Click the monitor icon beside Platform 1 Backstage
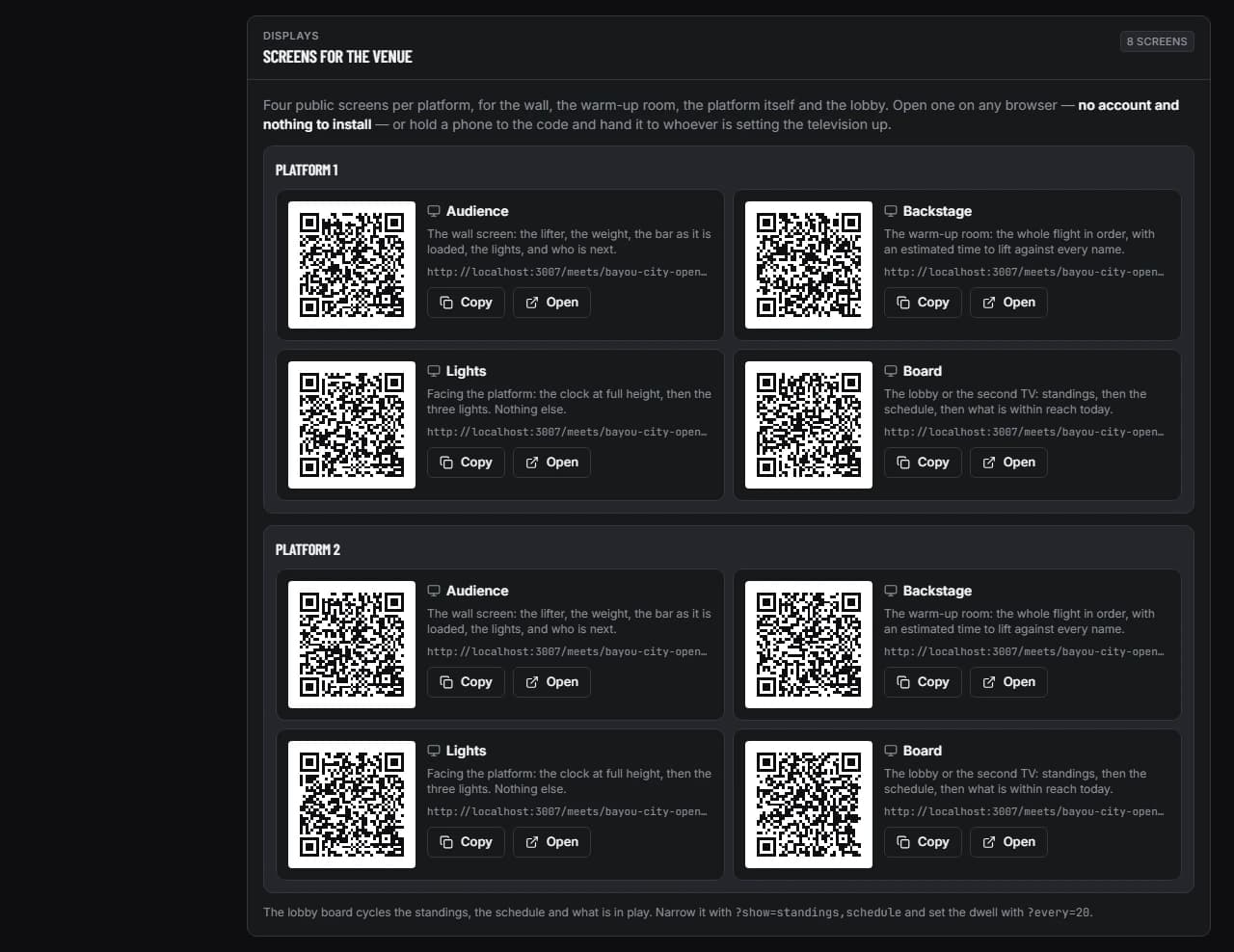This screenshot has height=952, width=1234. coord(891,211)
